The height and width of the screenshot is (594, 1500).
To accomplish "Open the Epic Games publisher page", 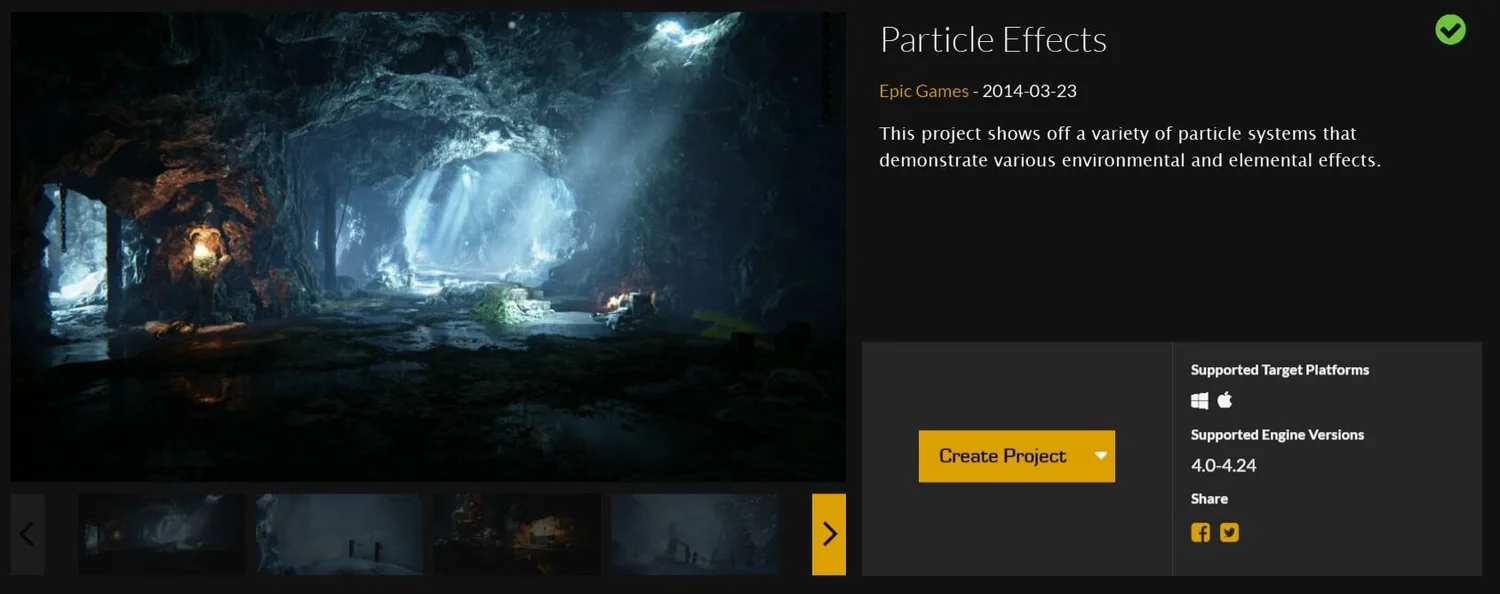I will click(x=923, y=90).
